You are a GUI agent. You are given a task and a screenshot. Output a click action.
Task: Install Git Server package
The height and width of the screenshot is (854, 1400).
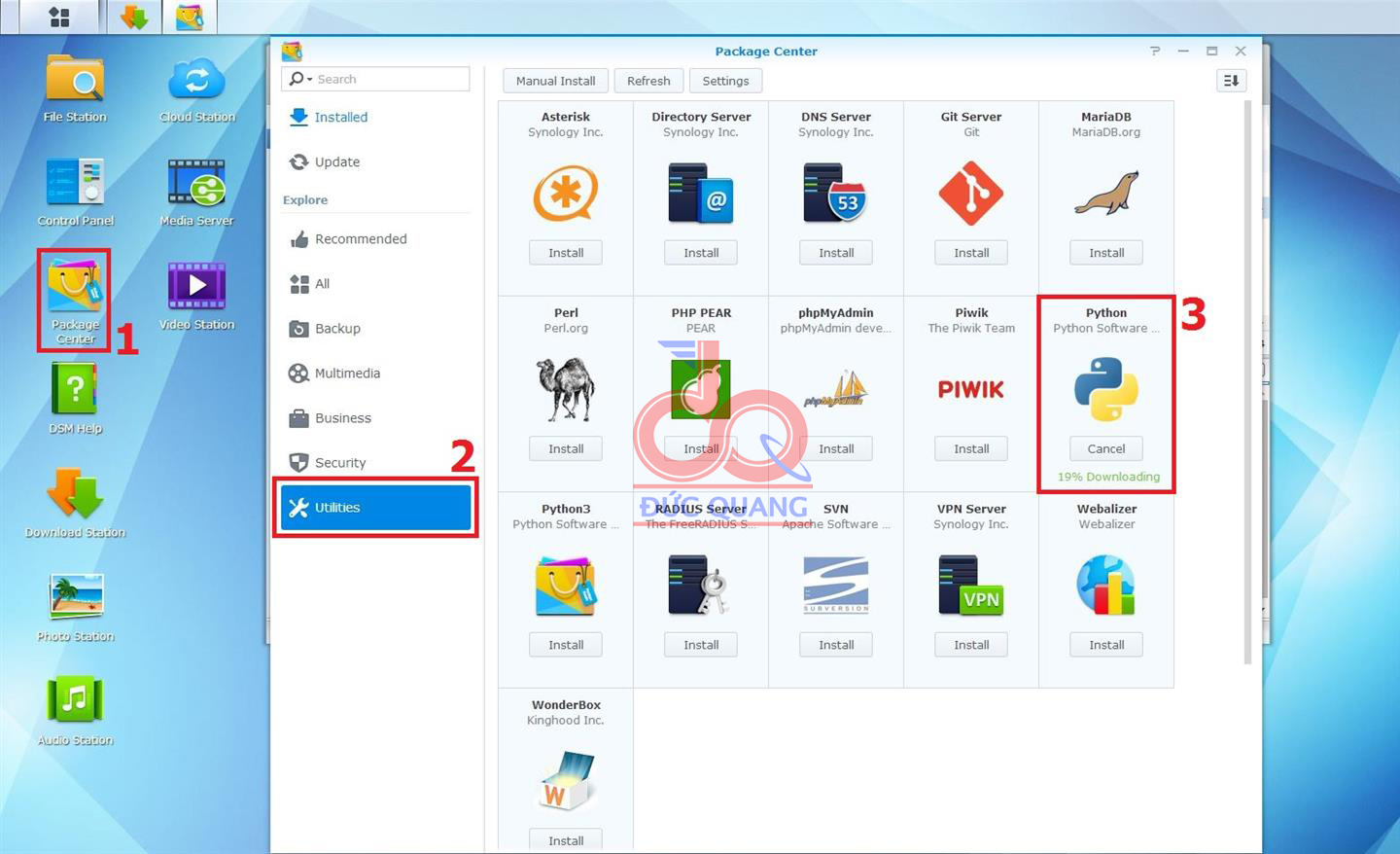[x=971, y=253]
